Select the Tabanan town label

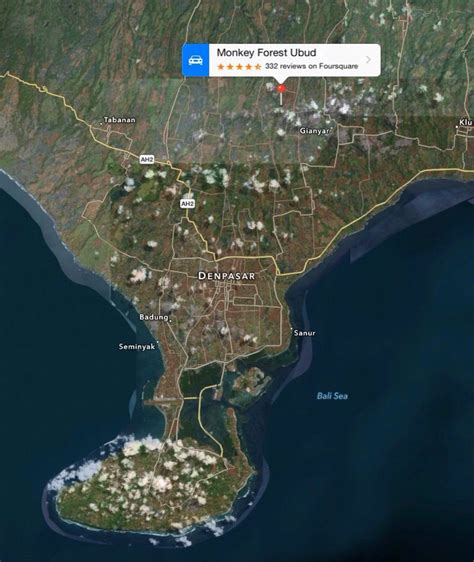[119, 120]
